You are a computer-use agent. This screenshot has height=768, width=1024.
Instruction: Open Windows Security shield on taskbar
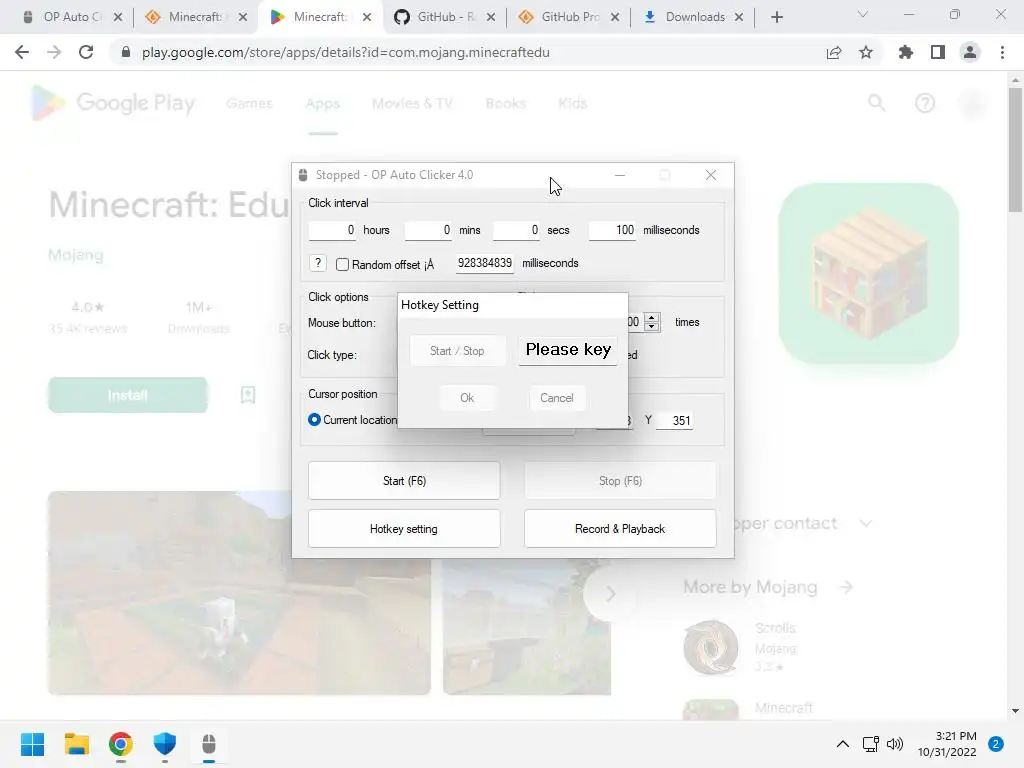click(x=165, y=744)
